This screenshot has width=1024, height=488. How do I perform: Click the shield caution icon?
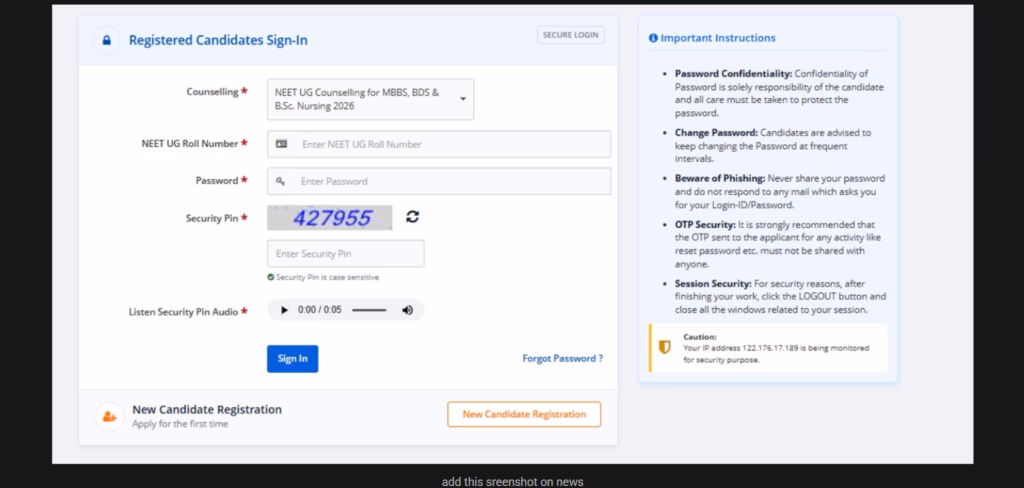pos(664,348)
